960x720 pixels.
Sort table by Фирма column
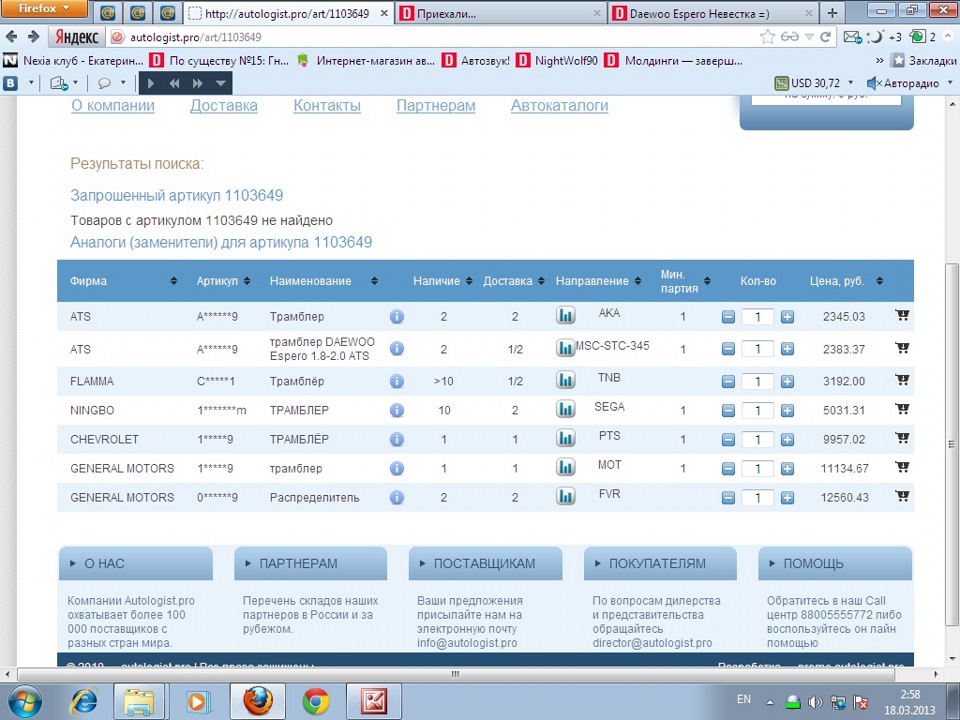(174, 281)
